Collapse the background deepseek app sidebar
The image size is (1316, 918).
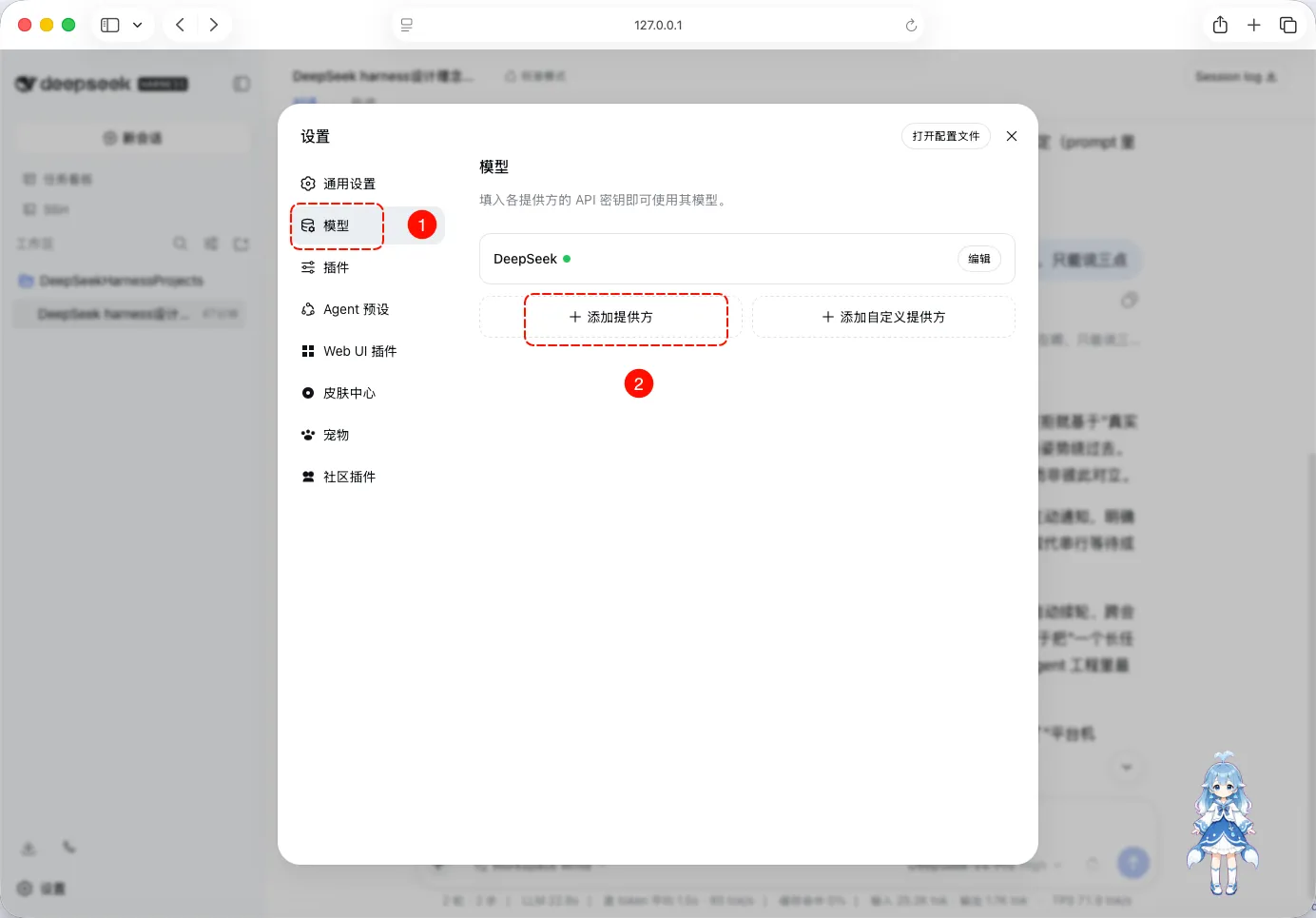point(242,84)
